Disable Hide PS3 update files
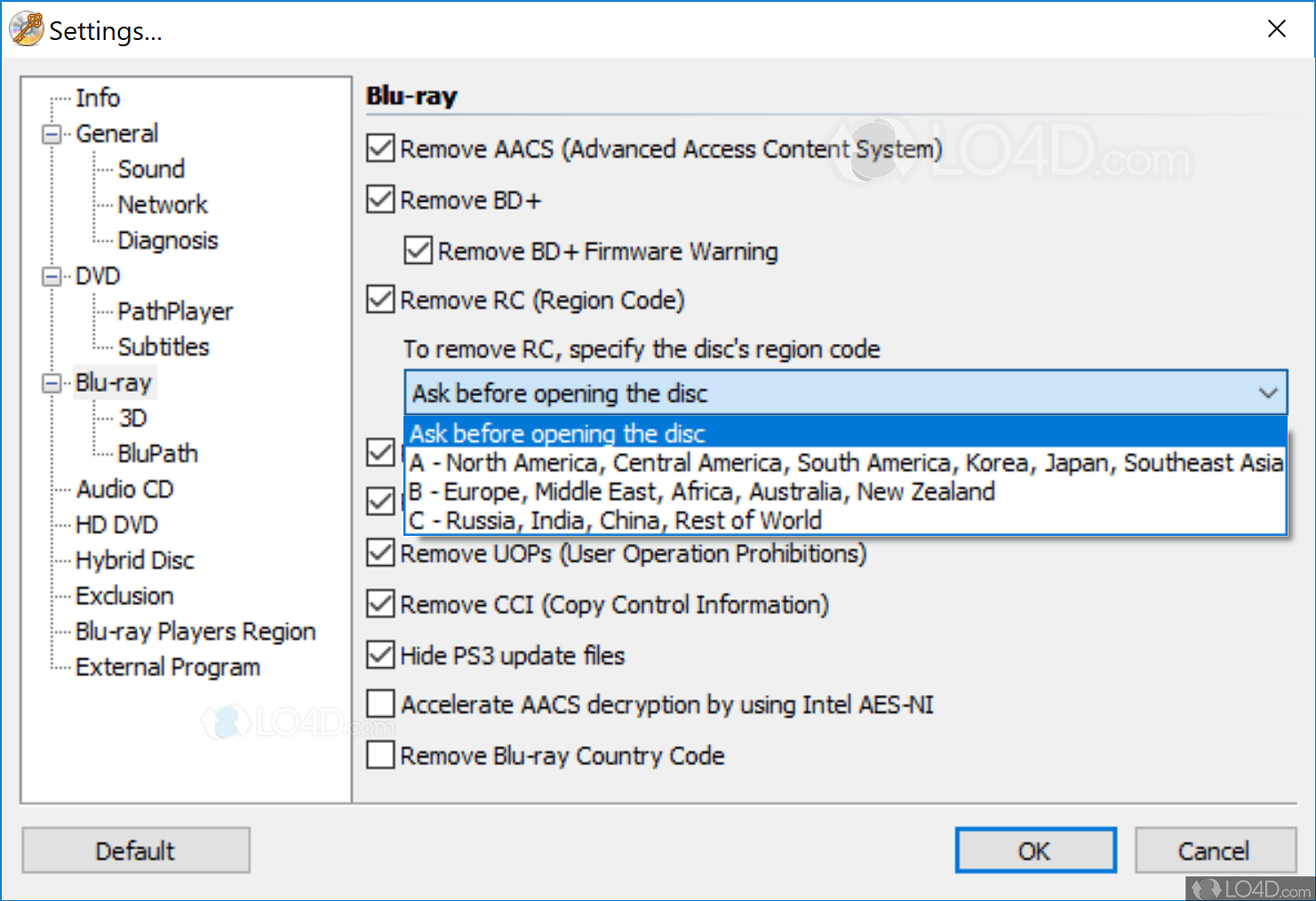This screenshot has width=1316, height=901. point(380,655)
